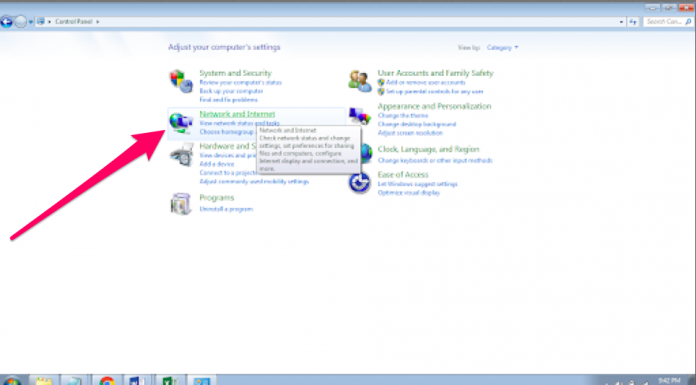The height and width of the screenshot is (385, 696).
Task: Open Uninstall a program link
Action: pos(226,209)
